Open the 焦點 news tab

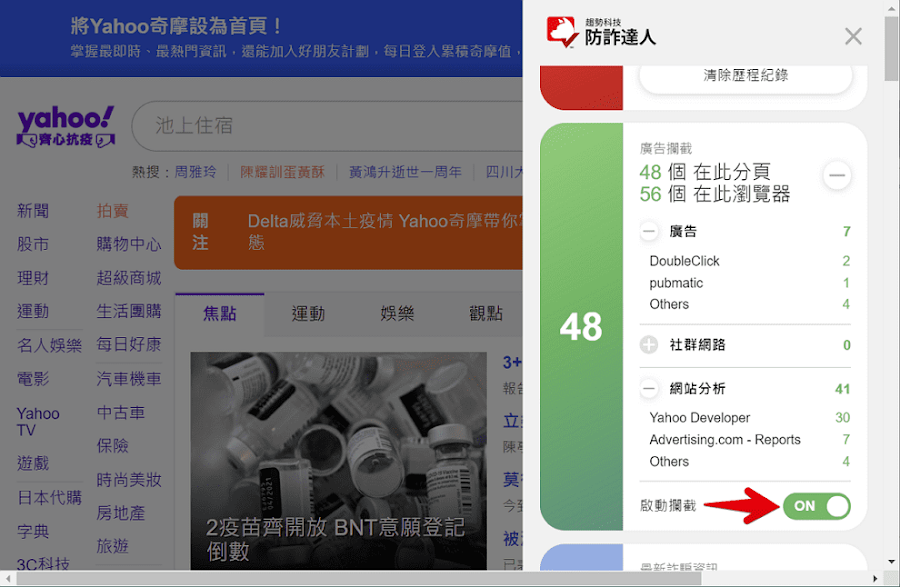(x=220, y=313)
